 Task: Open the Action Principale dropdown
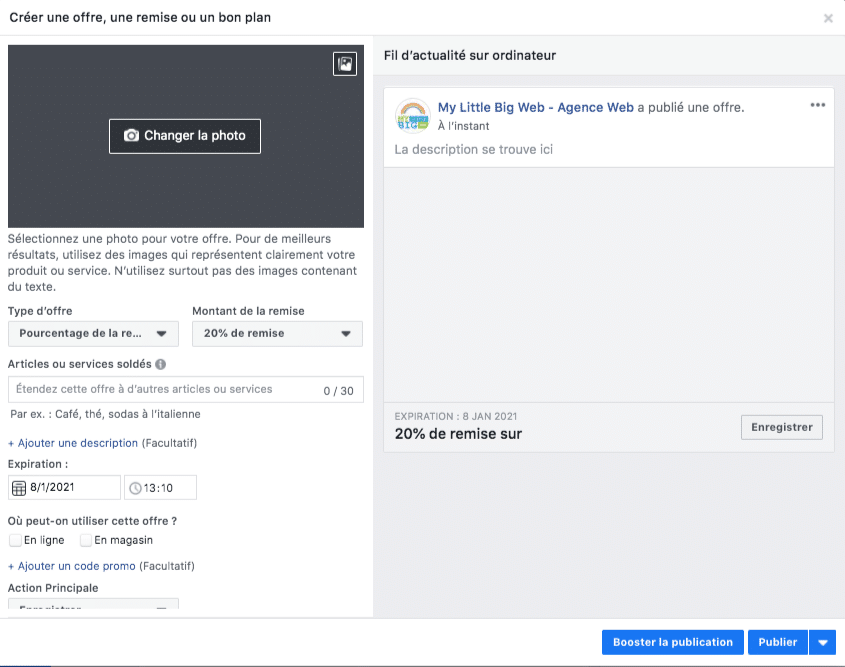pos(93,605)
